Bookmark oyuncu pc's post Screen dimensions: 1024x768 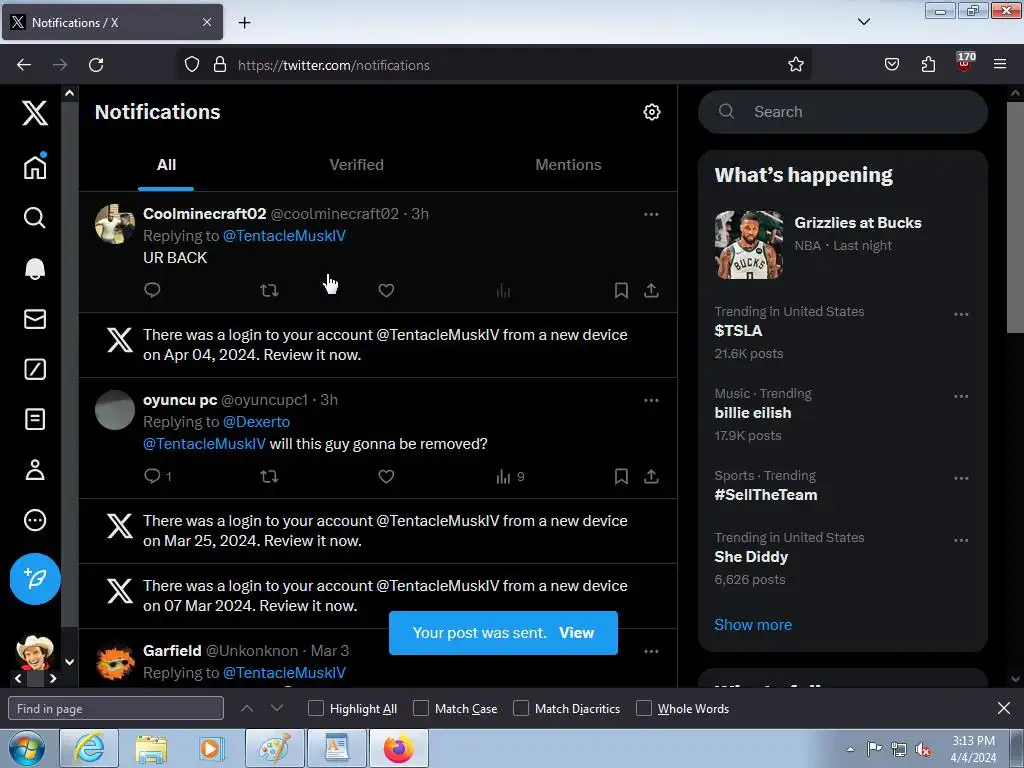tap(621, 476)
